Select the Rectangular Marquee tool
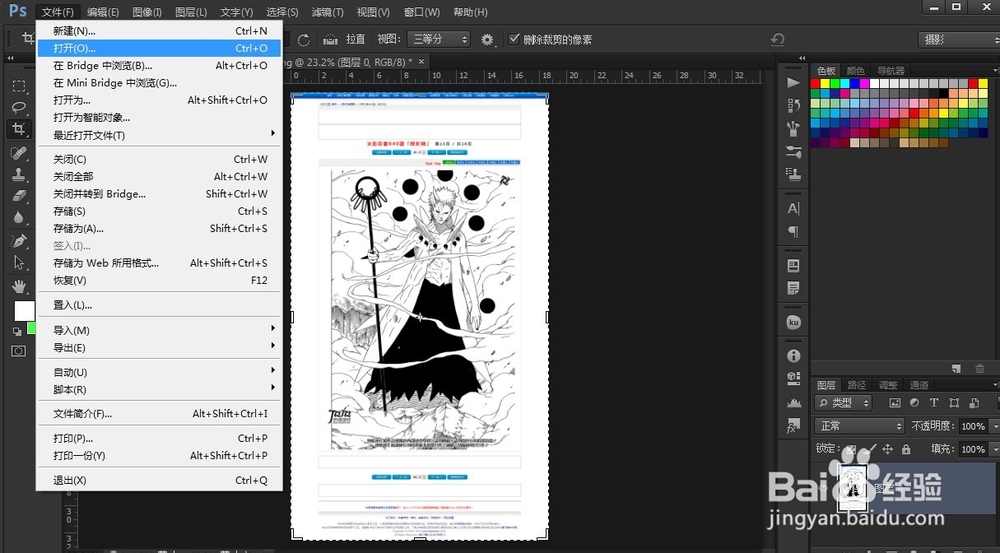Viewport: 1000px width, 553px height. click(19, 86)
